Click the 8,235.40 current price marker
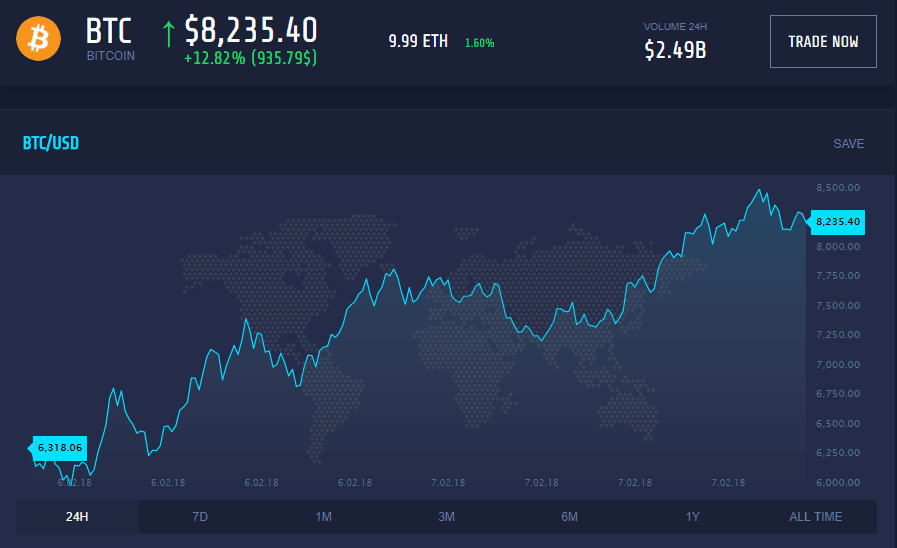The image size is (897, 548). point(838,222)
